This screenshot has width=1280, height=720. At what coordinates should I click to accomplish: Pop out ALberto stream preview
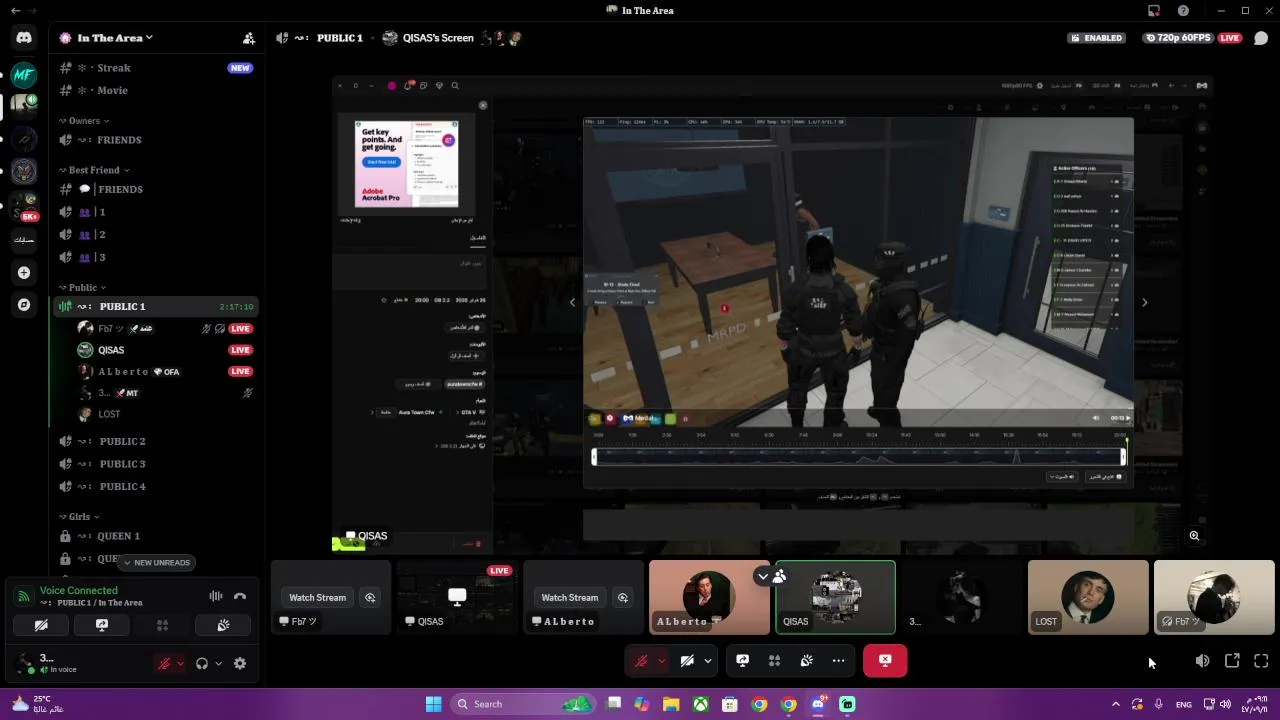622,598
